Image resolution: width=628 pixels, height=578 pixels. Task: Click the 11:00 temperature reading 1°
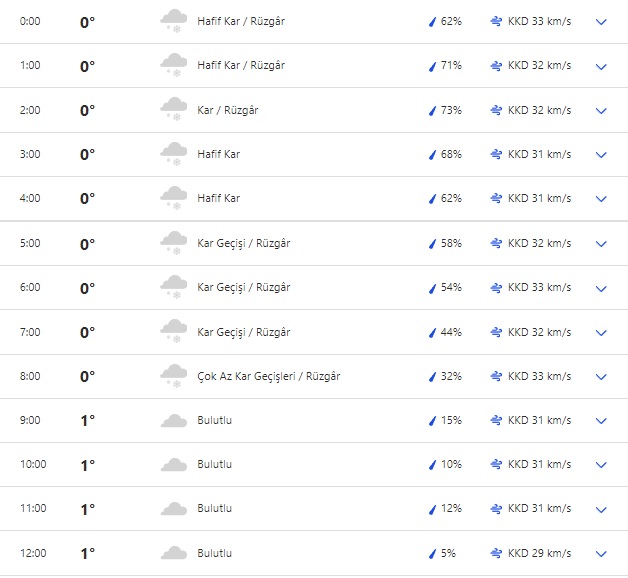click(87, 509)
